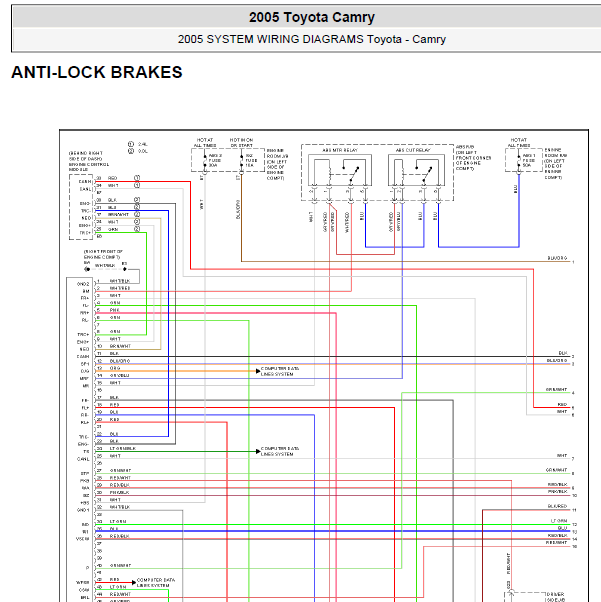Click the CANH pin 33 RED wire label
Screen dimensions: 601x602
113,178
